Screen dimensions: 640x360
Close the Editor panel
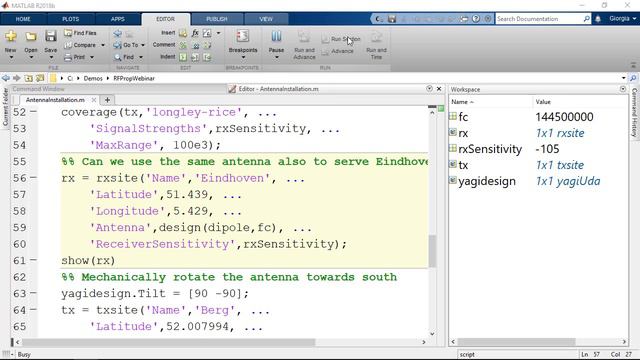[439, 89]
